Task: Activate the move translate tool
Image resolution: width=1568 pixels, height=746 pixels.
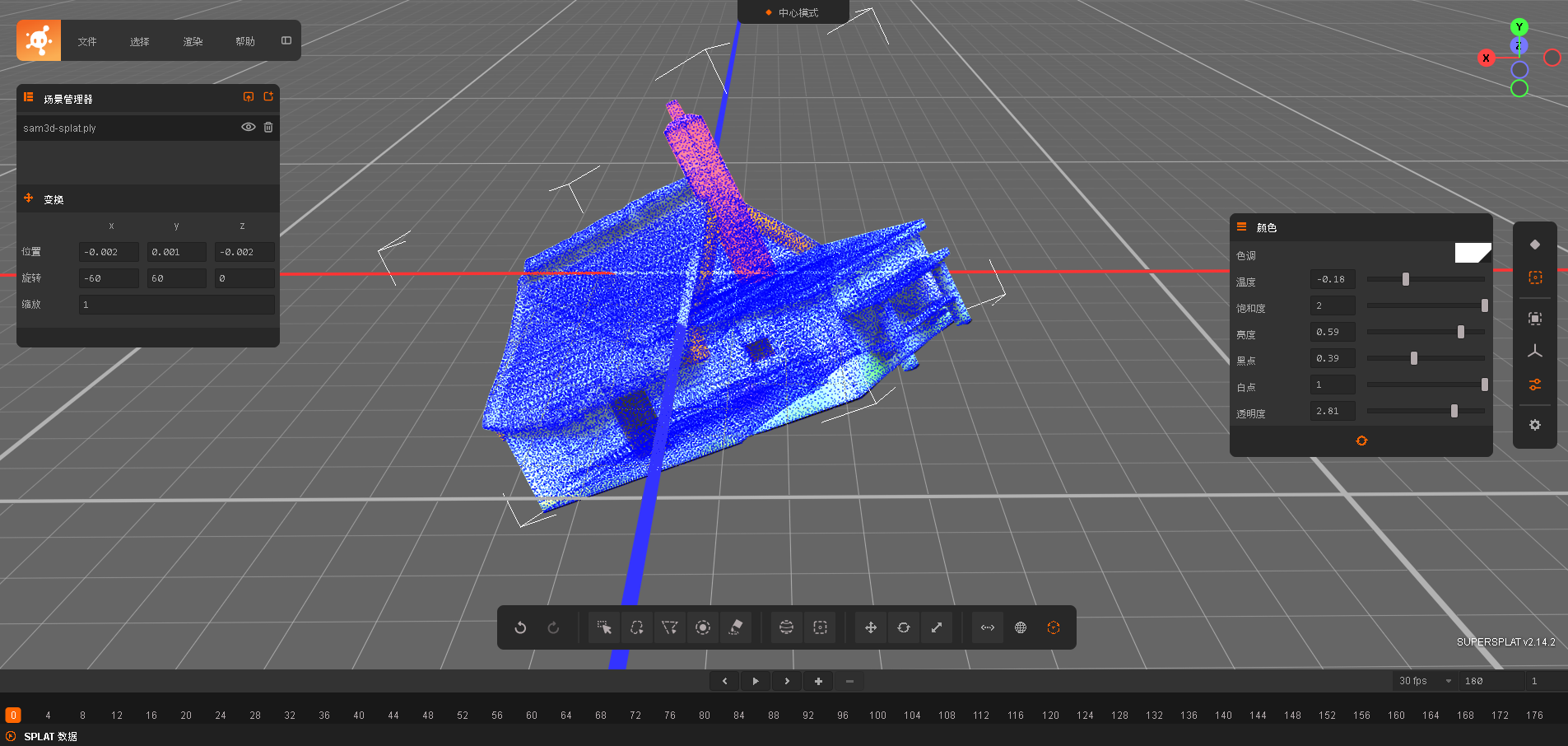Action: click(x=871, y=627)
